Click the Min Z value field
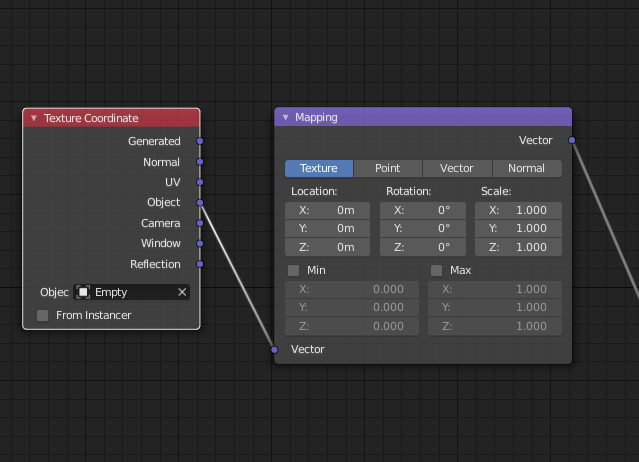 [352, 326]
